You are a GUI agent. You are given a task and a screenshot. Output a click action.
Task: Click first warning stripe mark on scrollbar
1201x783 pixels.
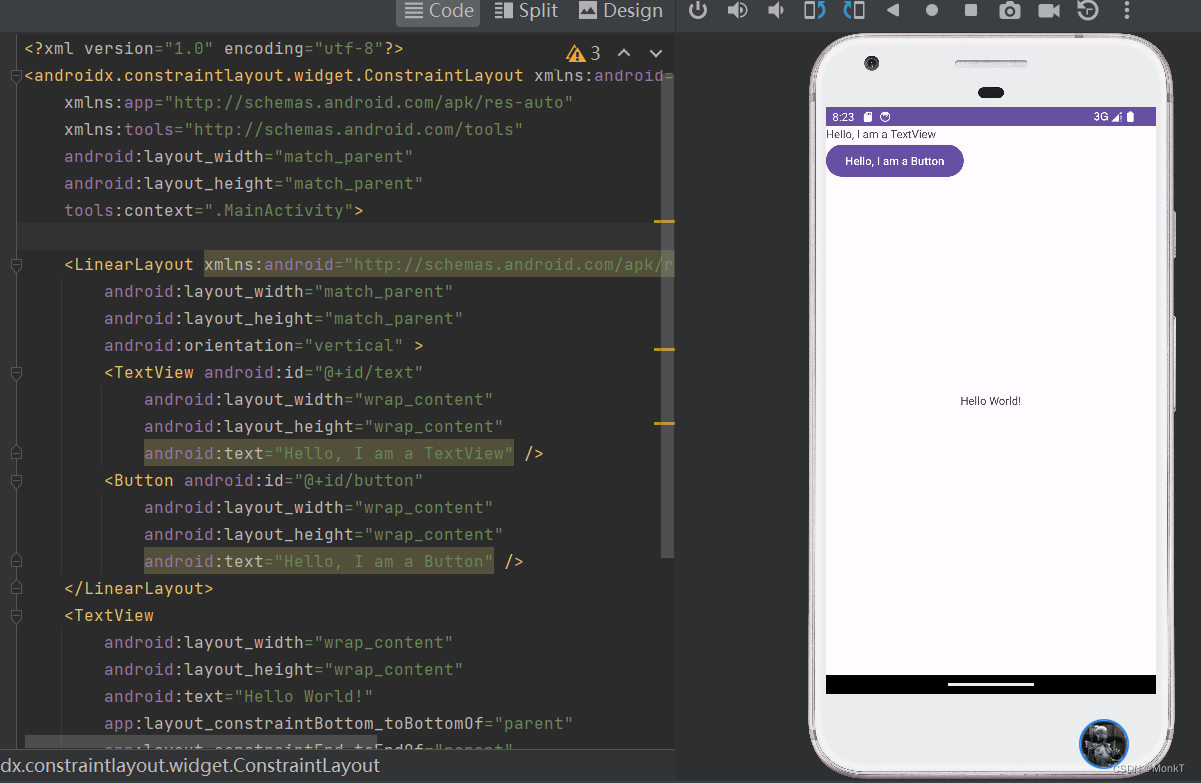(x=664, y=221)
